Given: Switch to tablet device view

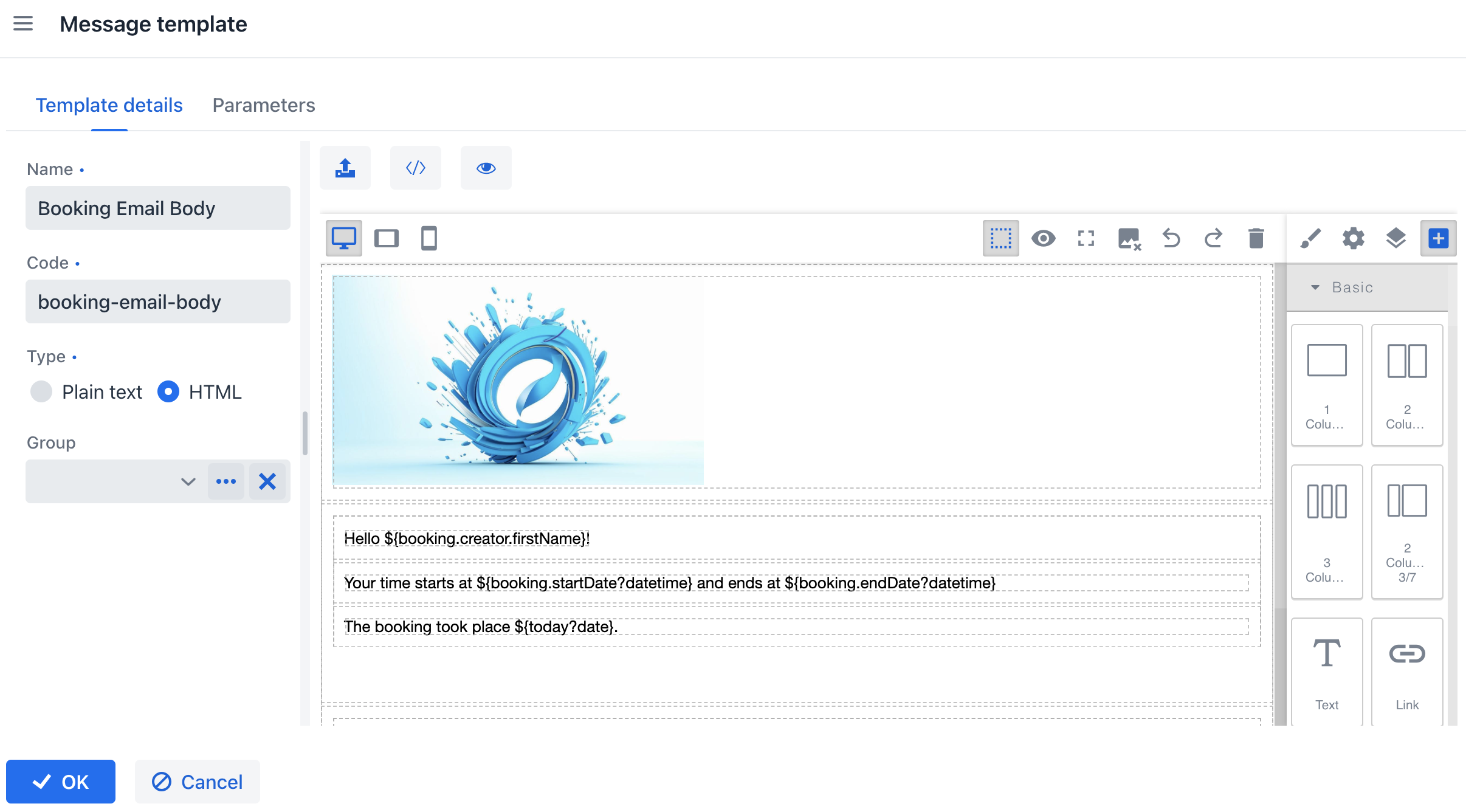Looking at the screenshot, I should click(x=386, y=238).
